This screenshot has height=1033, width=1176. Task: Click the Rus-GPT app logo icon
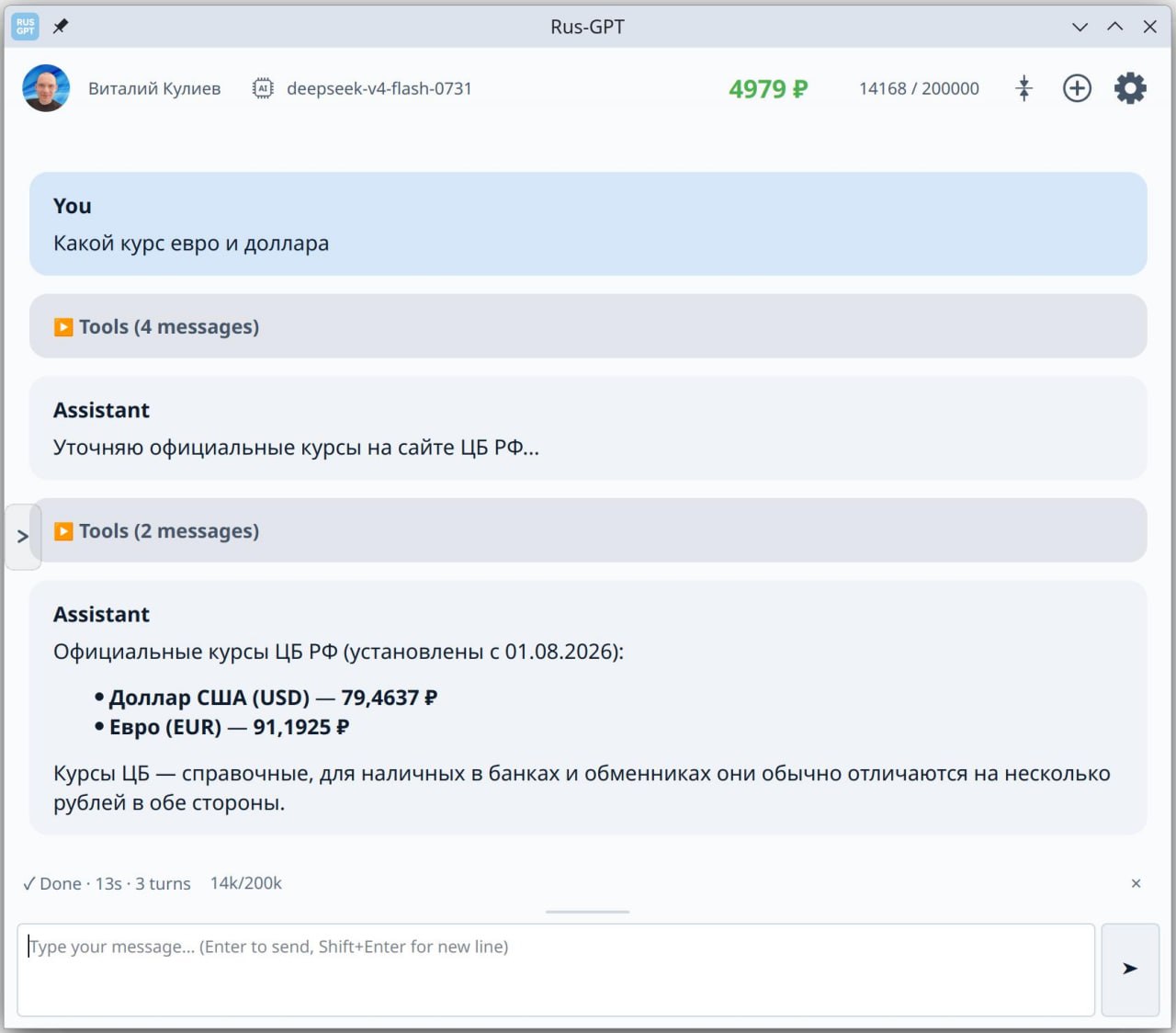[25, 27]
